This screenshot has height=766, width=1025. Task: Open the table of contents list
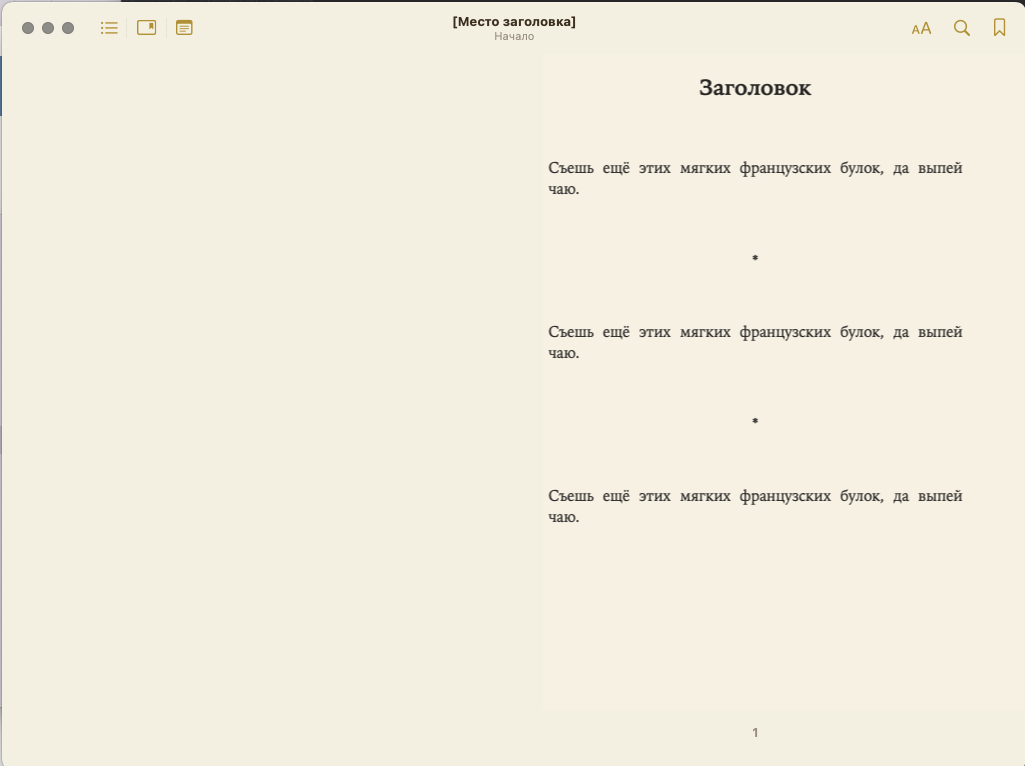click(x=109, y=28)
